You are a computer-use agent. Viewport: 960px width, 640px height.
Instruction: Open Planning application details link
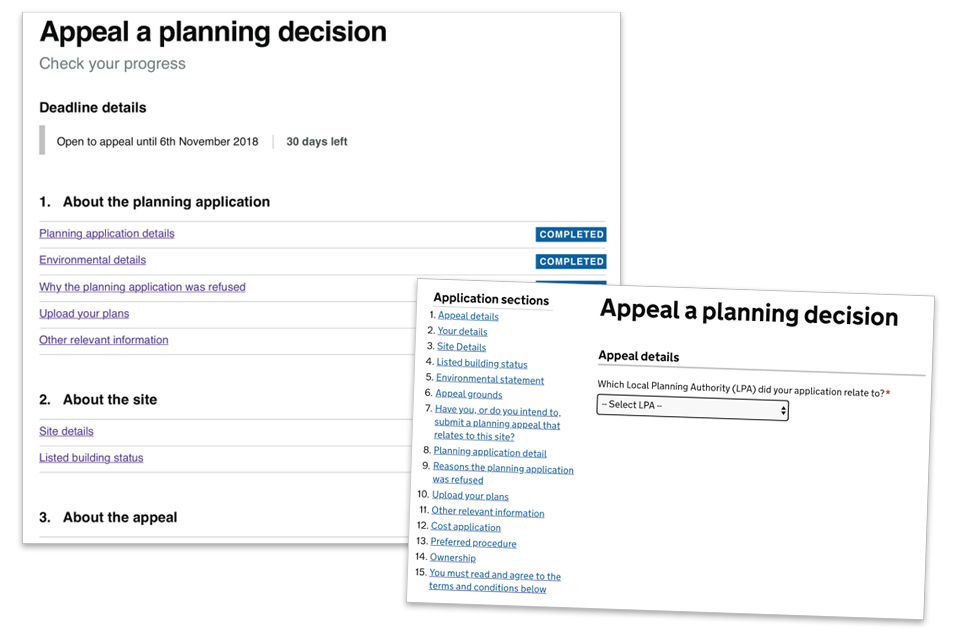tap(107, 234)
